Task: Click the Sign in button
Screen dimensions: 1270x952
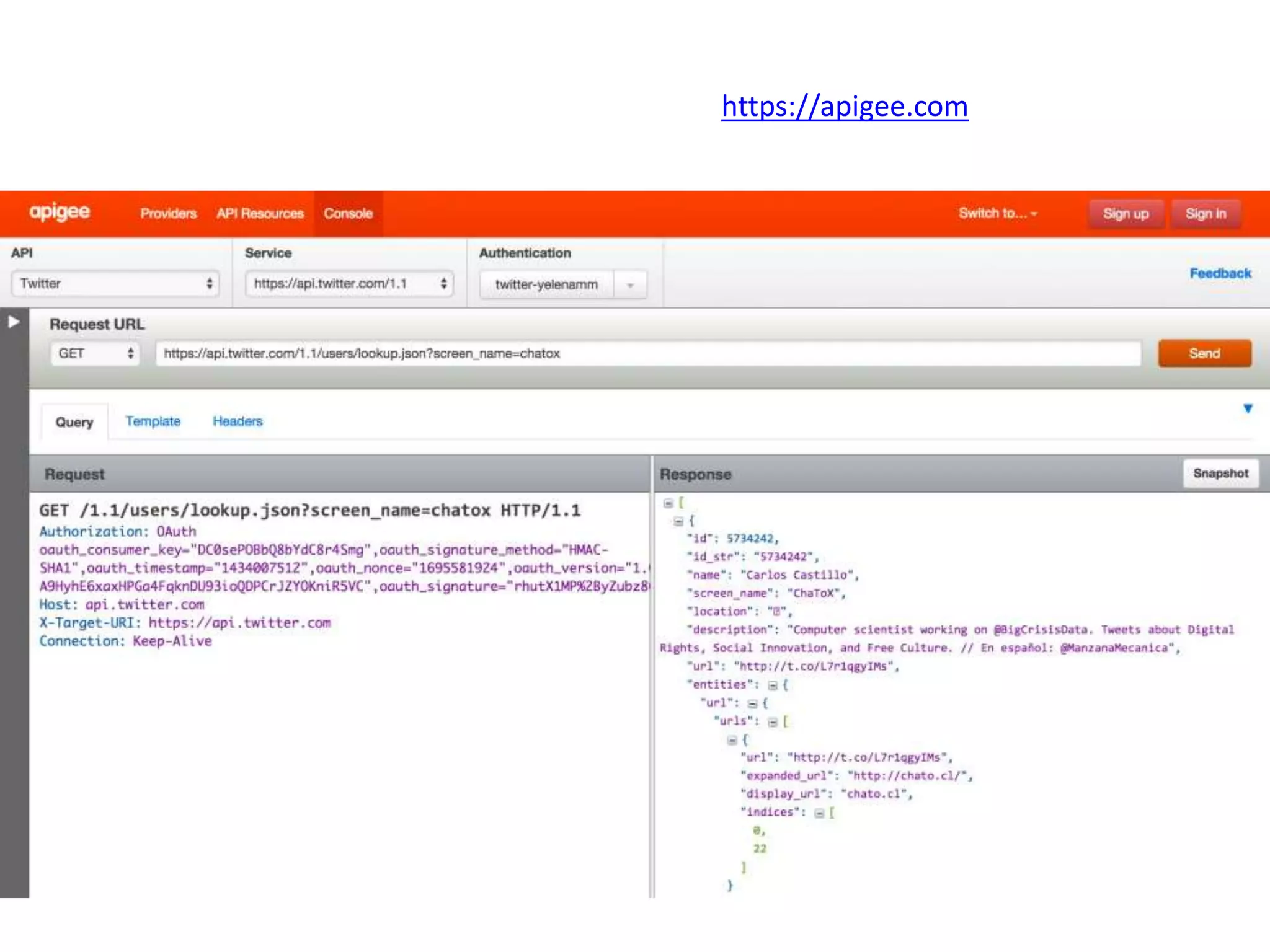Action: [1206, 214]
